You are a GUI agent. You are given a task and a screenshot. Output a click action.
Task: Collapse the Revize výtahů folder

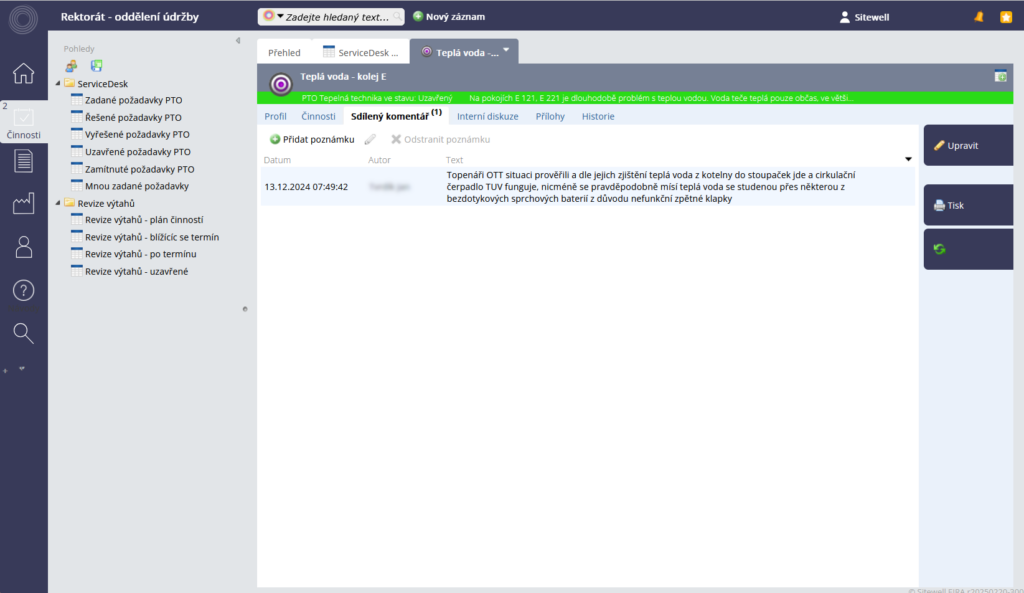pos(58,203)
